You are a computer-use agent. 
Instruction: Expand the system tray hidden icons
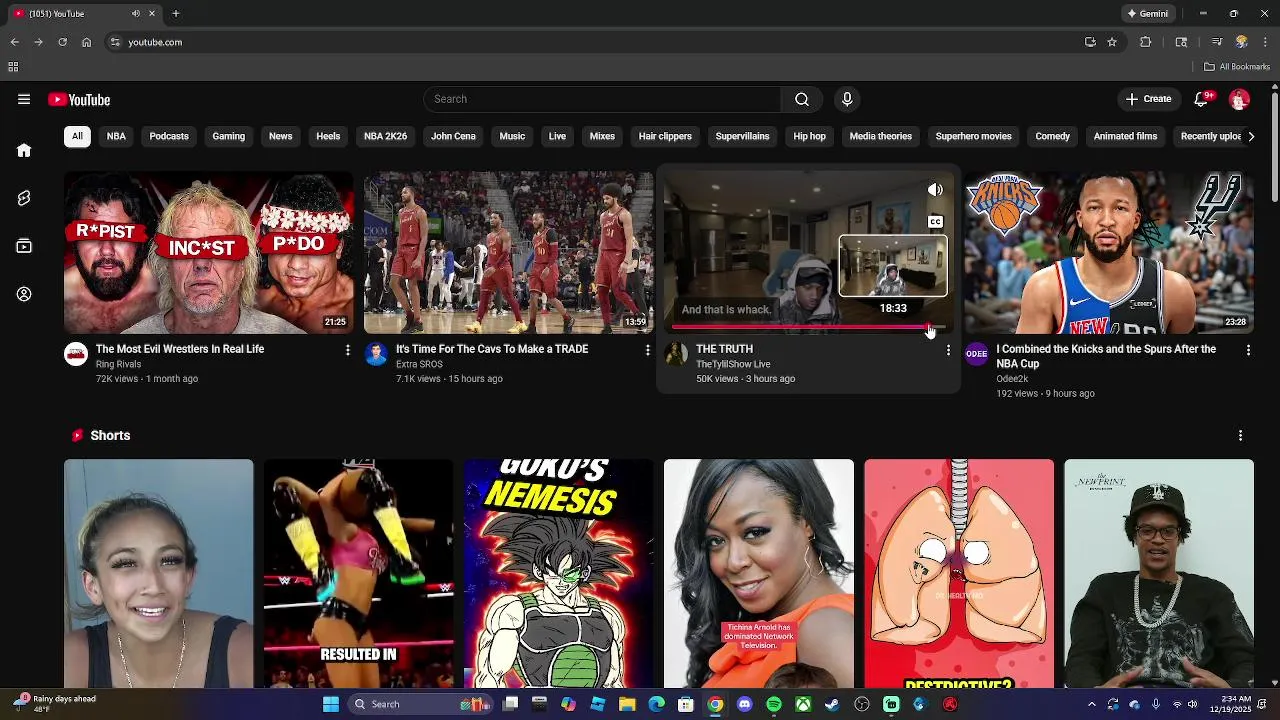(x=1091, y=704)
